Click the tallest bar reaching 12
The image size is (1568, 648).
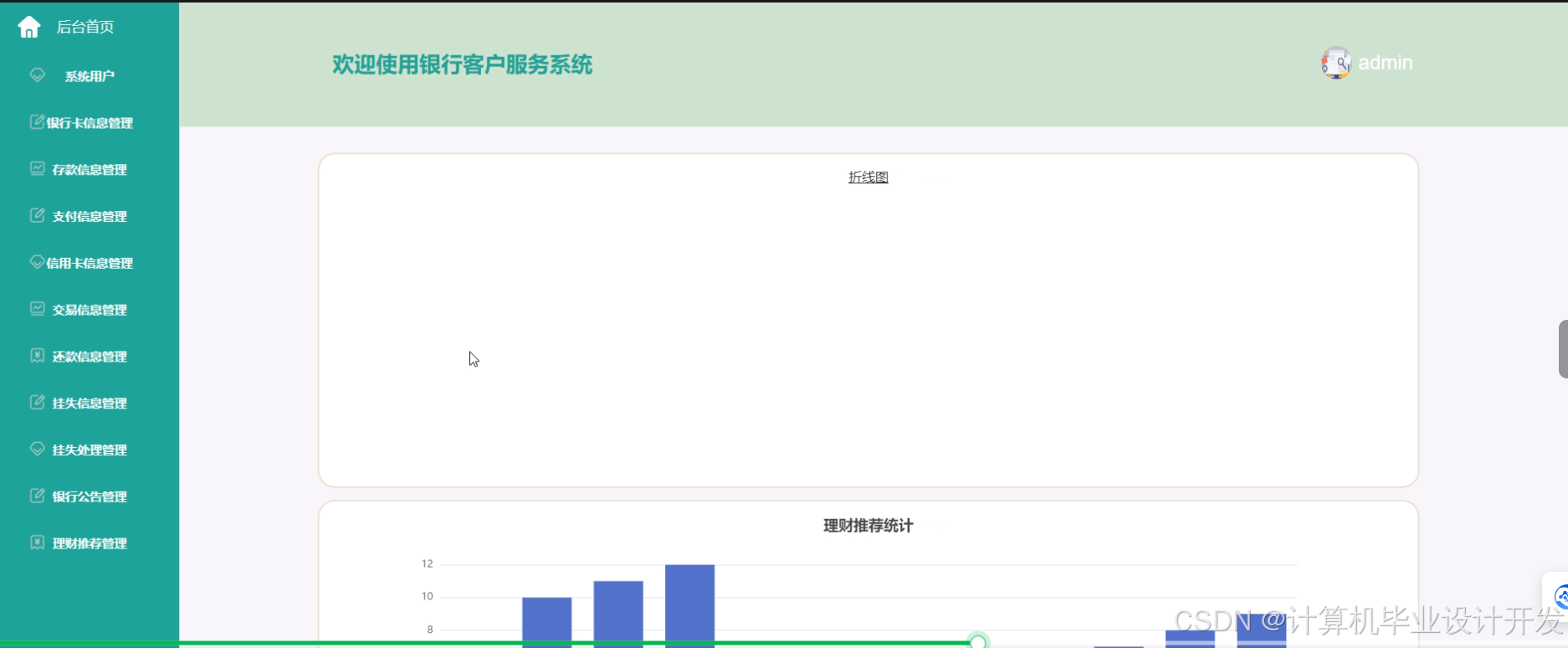[x=690, y=606]
